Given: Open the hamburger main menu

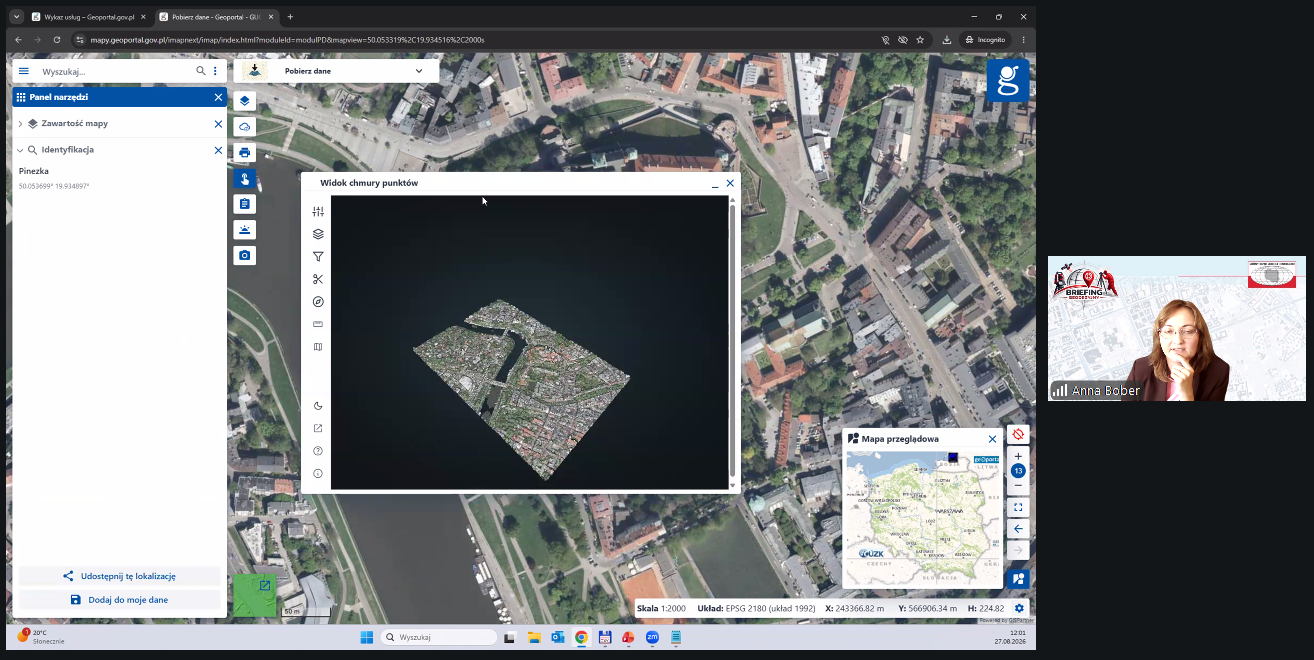Looking at the screenshot, I should pyautogui.click(x=24, y=71).
